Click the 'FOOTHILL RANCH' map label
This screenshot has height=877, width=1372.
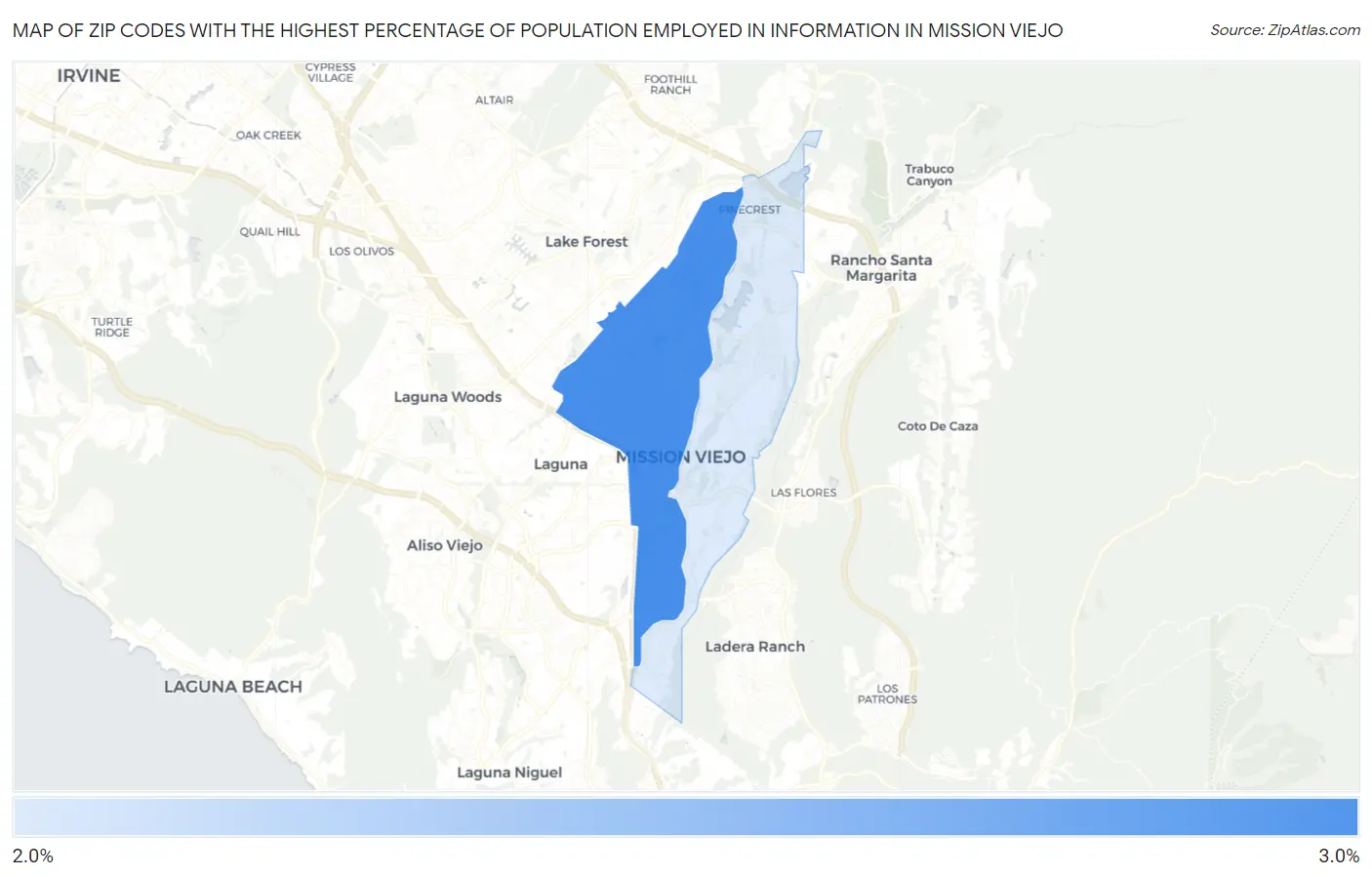[670, 84]
